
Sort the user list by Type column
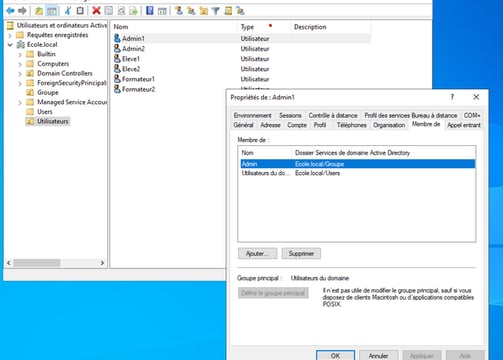[x=264, y=27]
